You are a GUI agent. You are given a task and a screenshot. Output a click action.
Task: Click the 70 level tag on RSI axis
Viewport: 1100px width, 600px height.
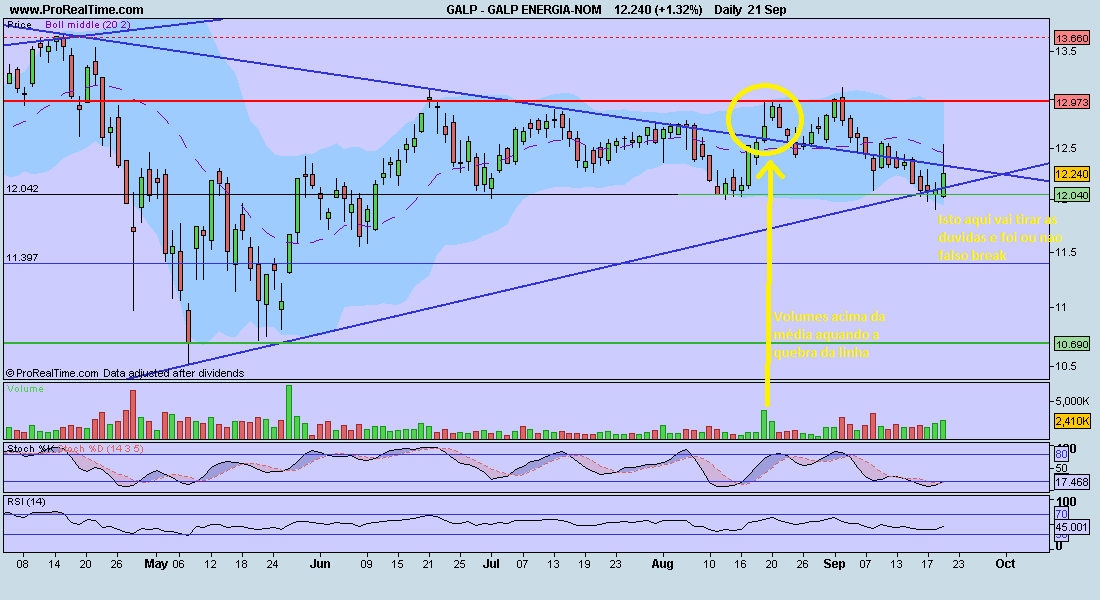pos(1061,514)
